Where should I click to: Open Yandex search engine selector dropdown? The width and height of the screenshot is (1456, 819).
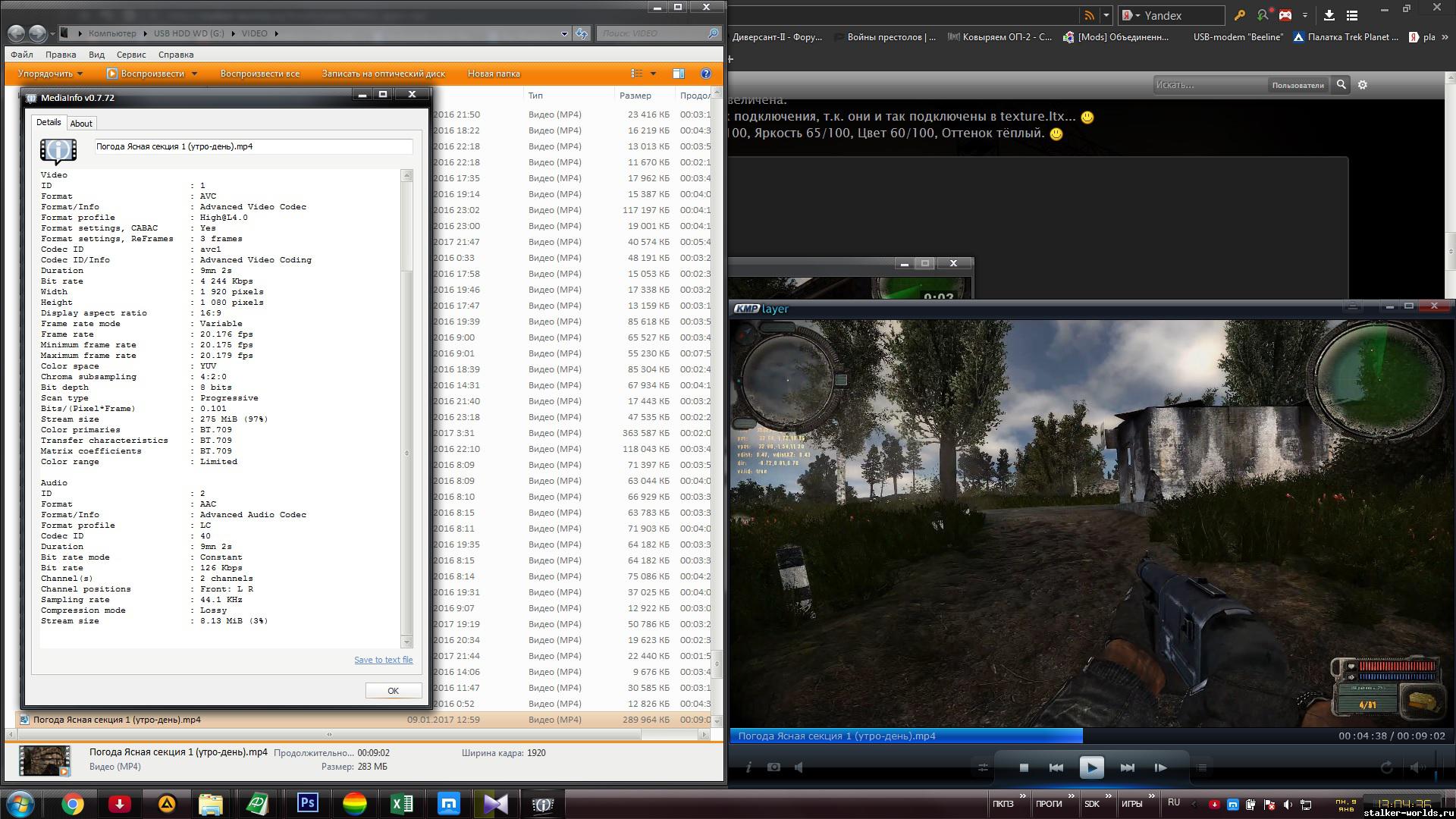click(1131, 15)
